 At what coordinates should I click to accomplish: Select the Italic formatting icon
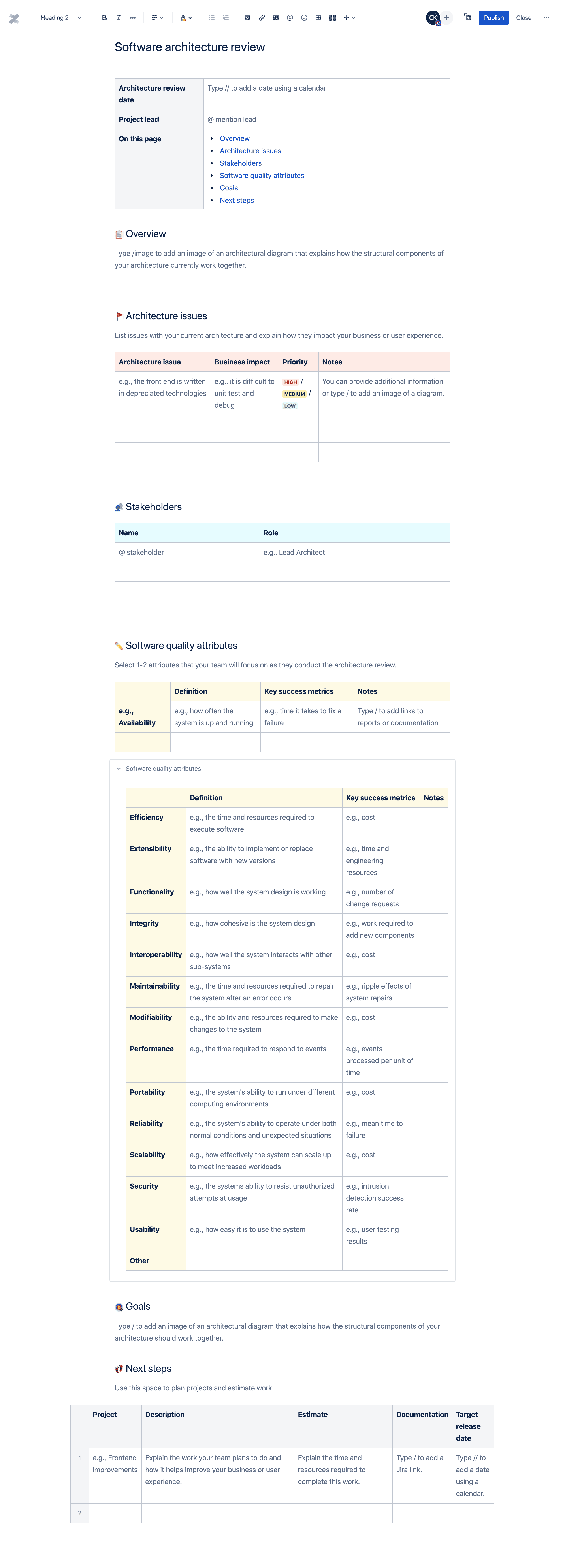[x=117, y=17]
